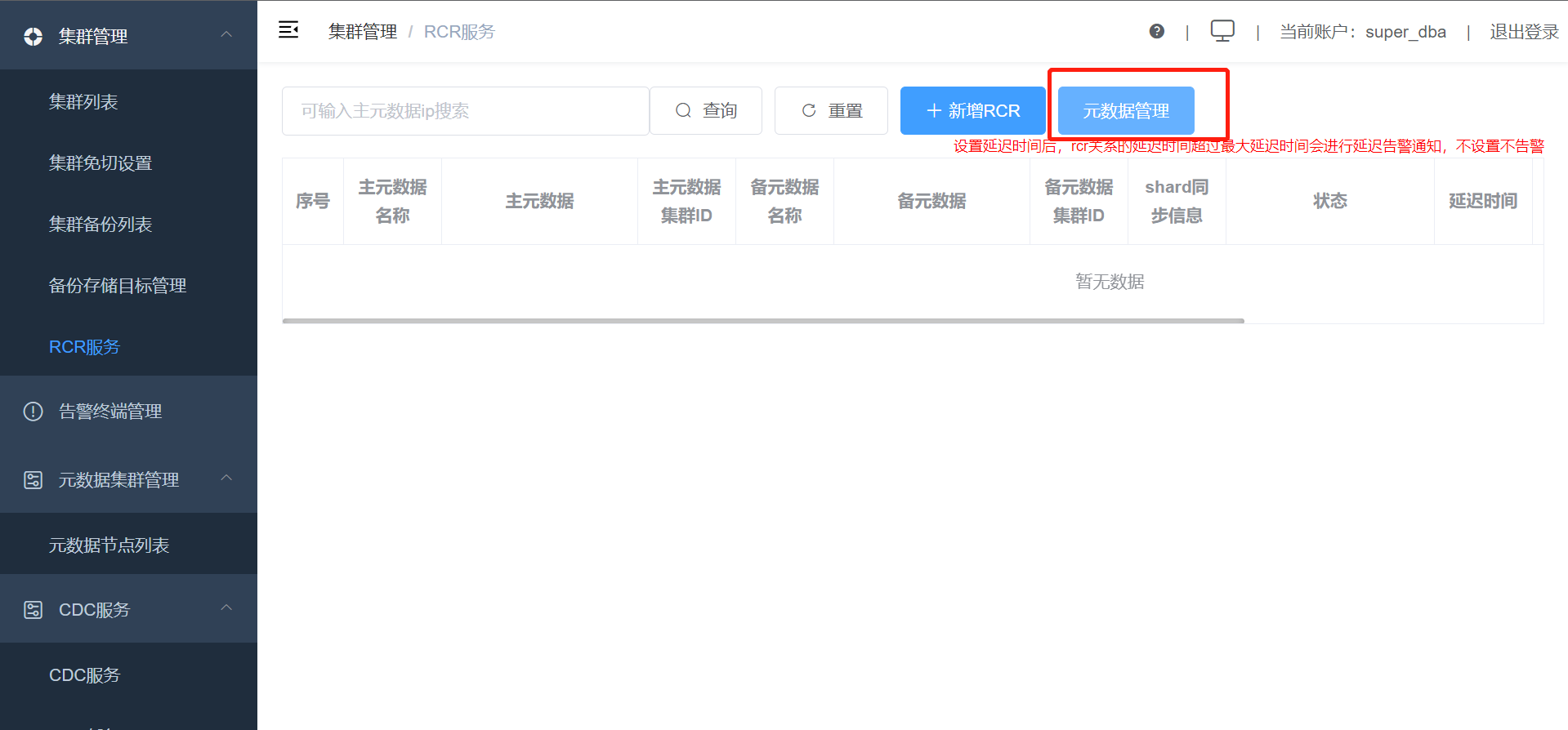Click the table horizontal scrollbar
The width and height of the screenshot is (1568, 730).
click(x=763, y=321)
